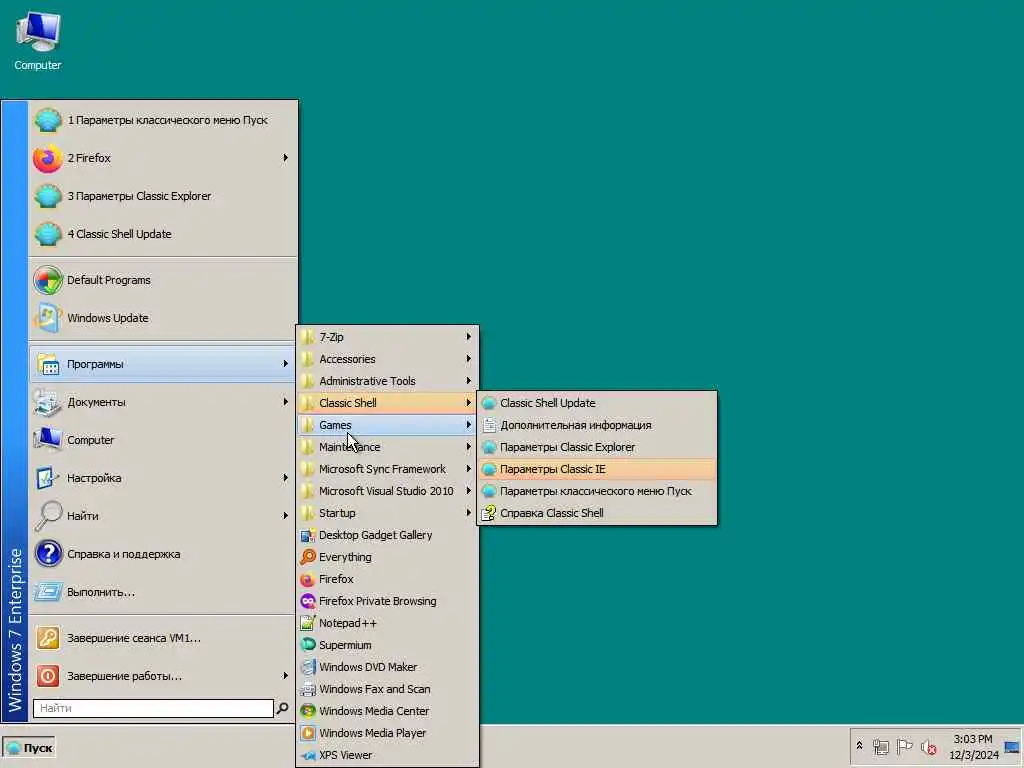Screen dimensions: 1024x768
Task: Open Computer from the Start menu
Action: click(x=163, y=440)
